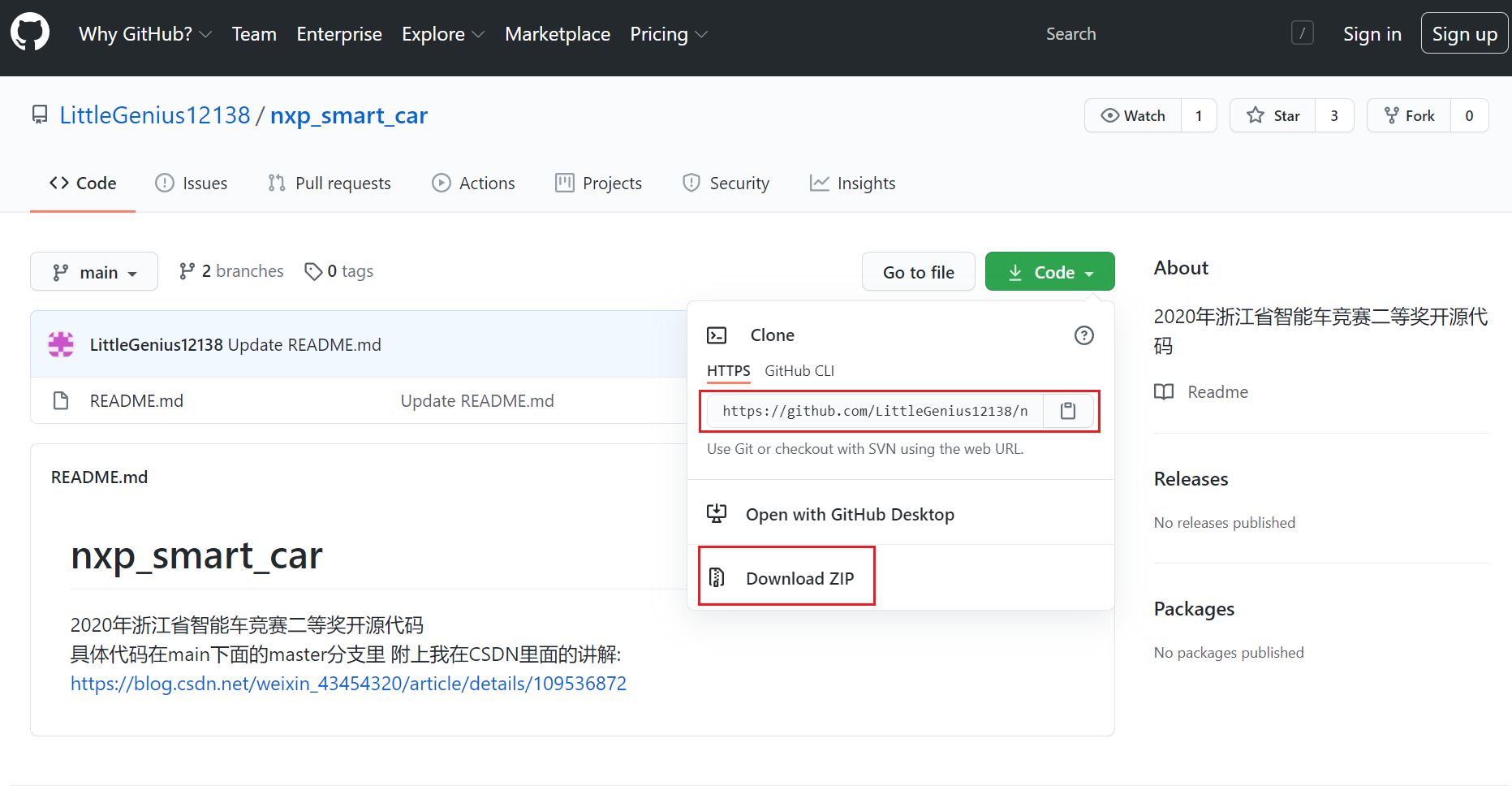
Task: Click the nxp_smart_car README heading
Action: click(x=196, y=555)
